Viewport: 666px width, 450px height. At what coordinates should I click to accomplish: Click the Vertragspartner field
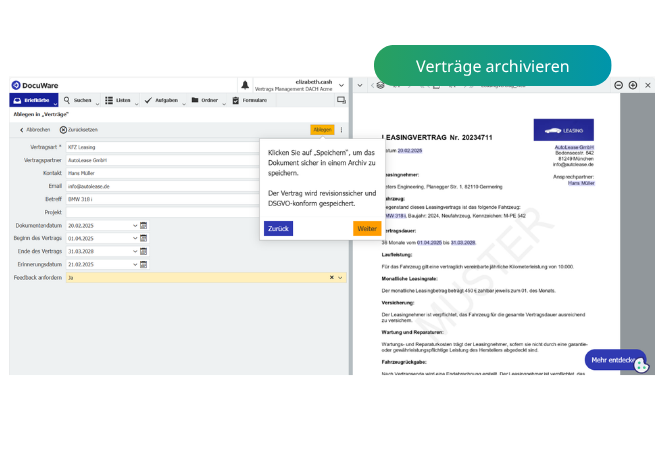(163, 160)
